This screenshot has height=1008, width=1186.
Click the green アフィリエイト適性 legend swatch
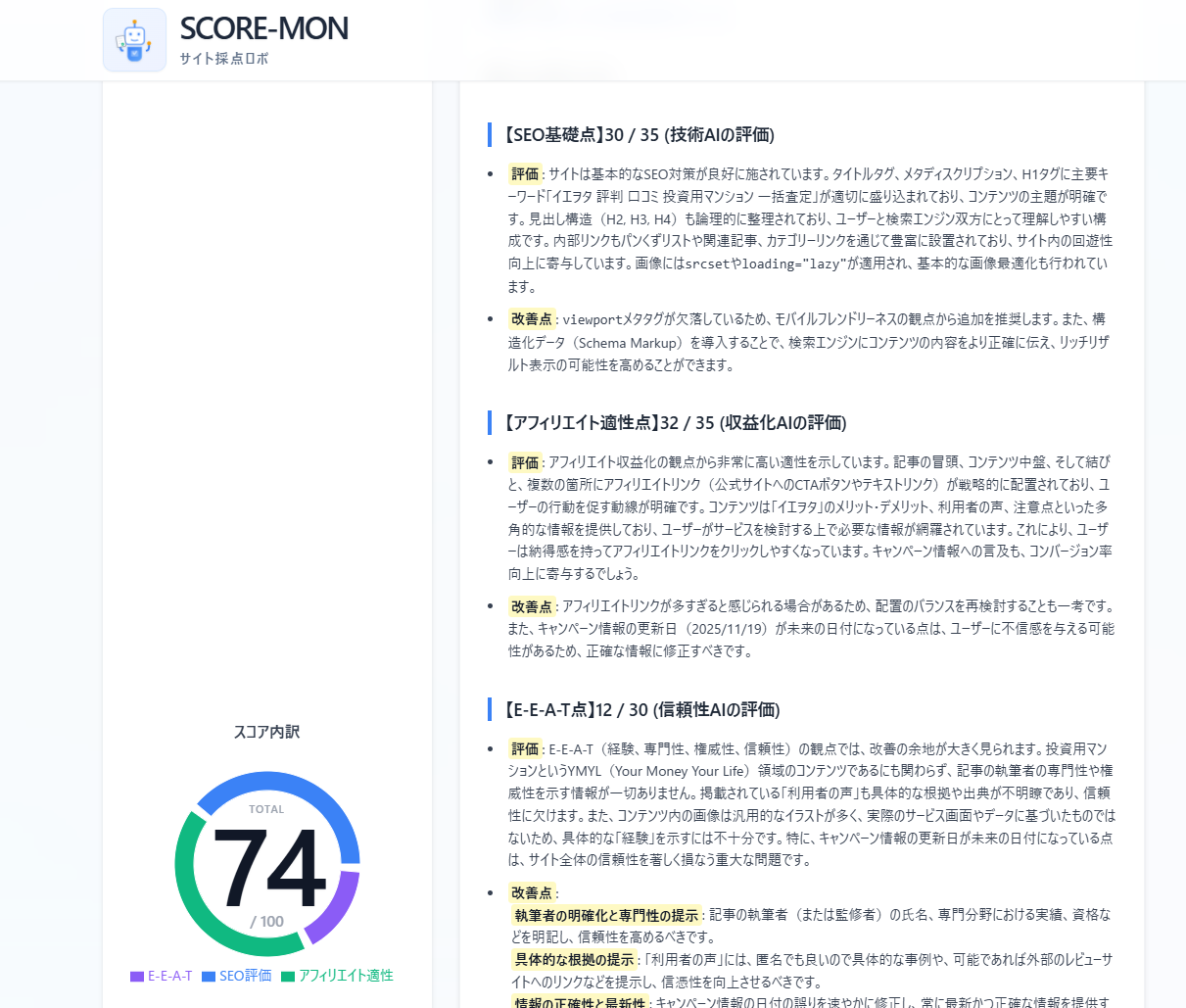click(288, 977)
